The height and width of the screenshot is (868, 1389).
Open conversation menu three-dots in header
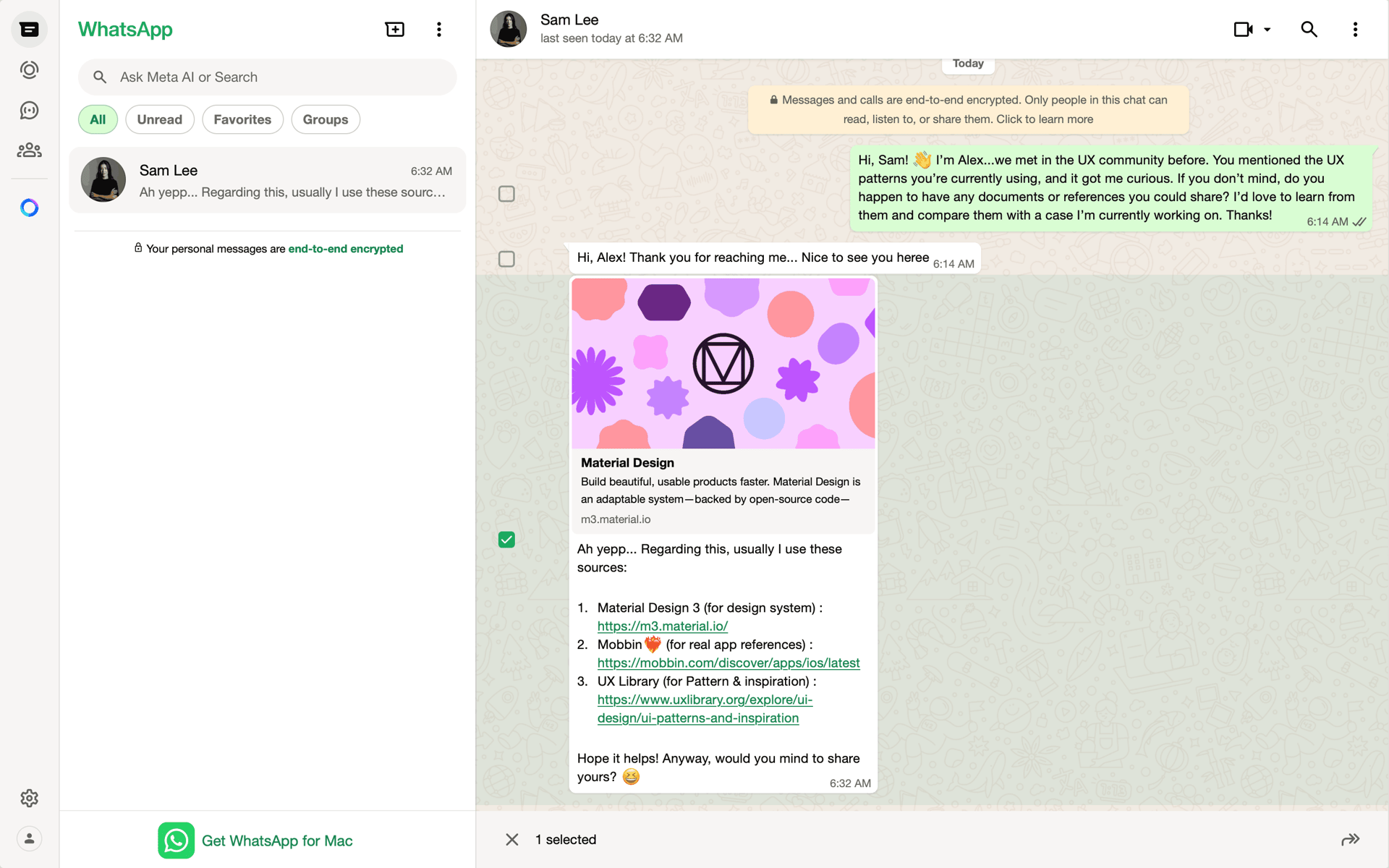point(1355,29)
